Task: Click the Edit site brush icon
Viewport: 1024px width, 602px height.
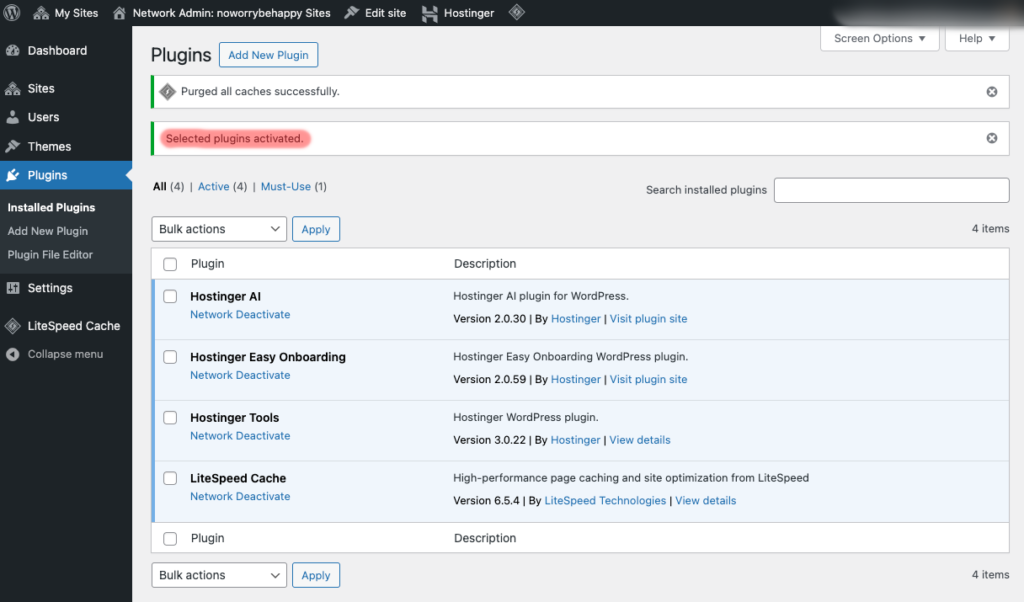Action: (351, 12)
